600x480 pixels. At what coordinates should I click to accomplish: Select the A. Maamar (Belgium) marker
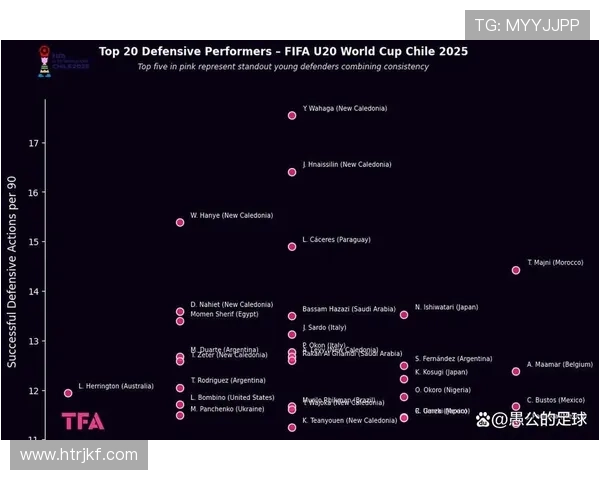516,372
